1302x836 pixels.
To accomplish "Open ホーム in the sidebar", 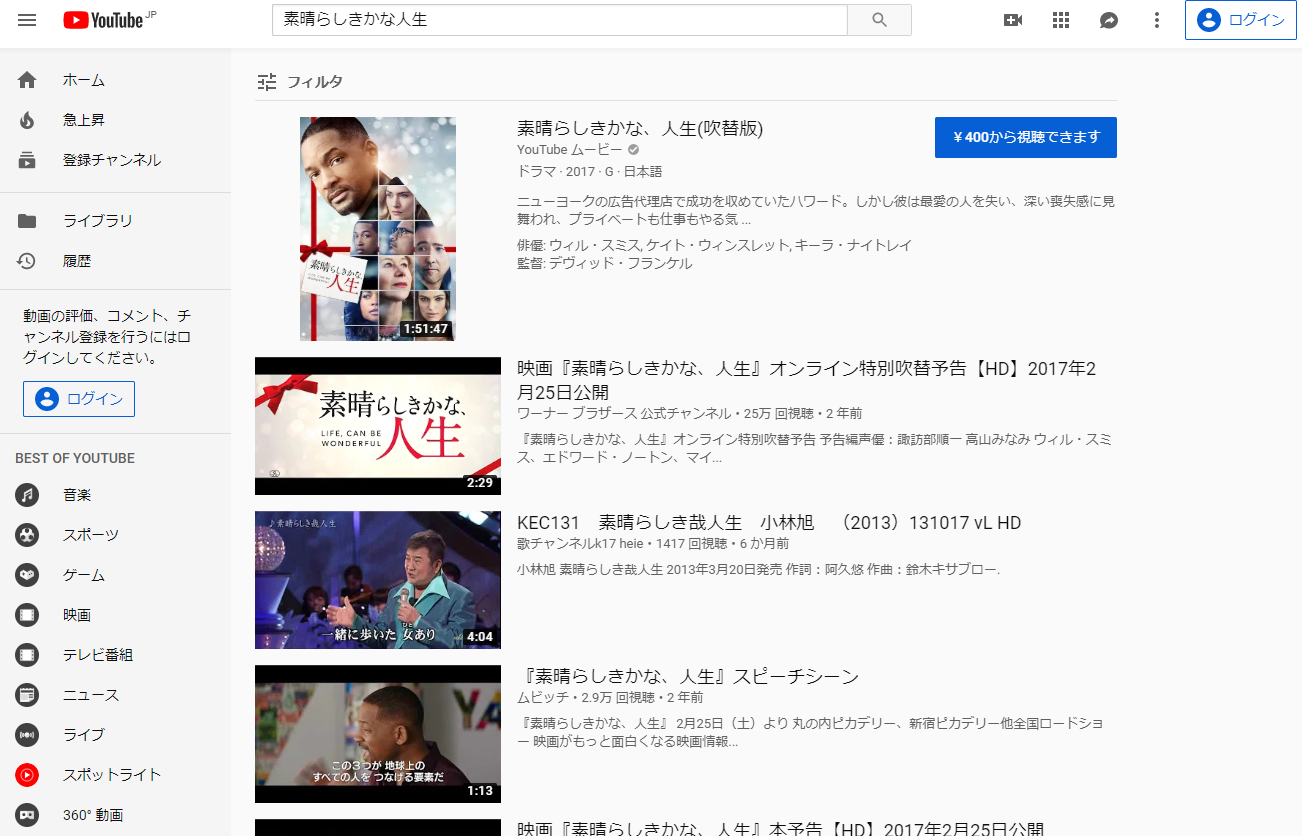I will 84,80.
